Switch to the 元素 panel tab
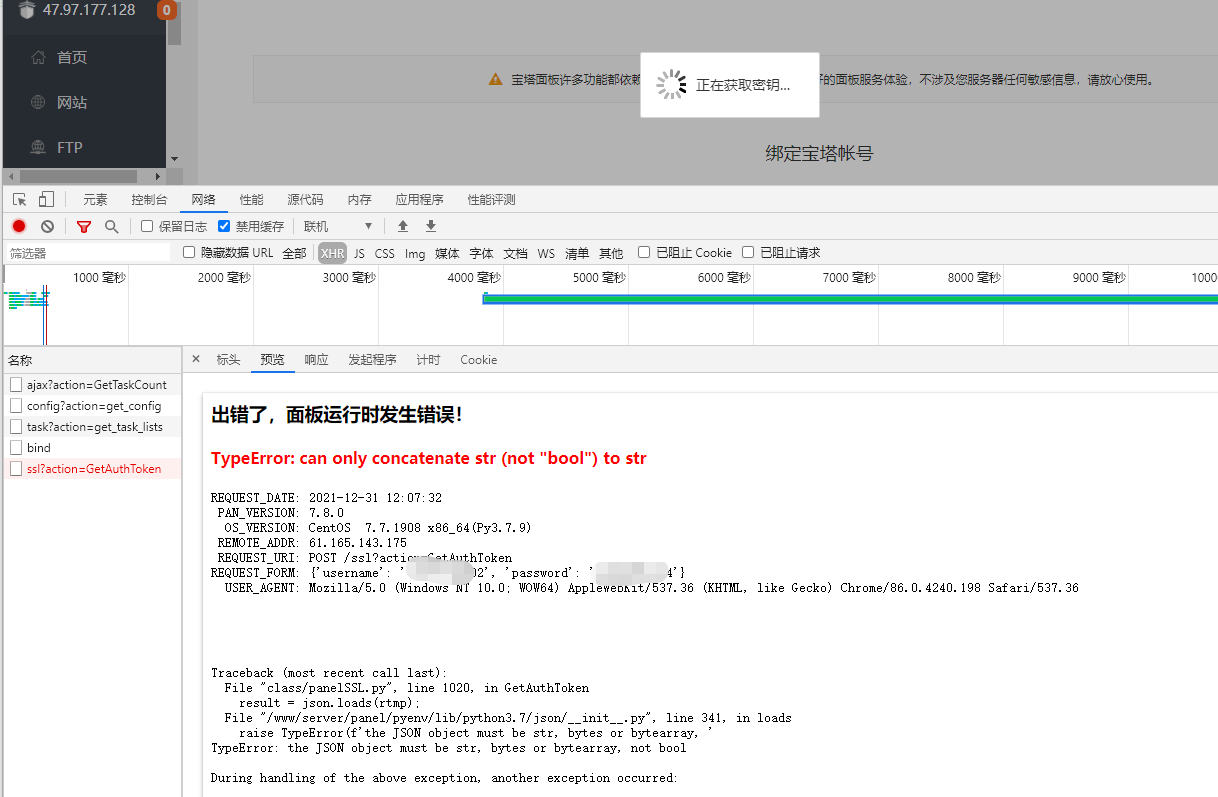Image resolution: width=1218 pixels, height=797 pixels. [95, 200]
